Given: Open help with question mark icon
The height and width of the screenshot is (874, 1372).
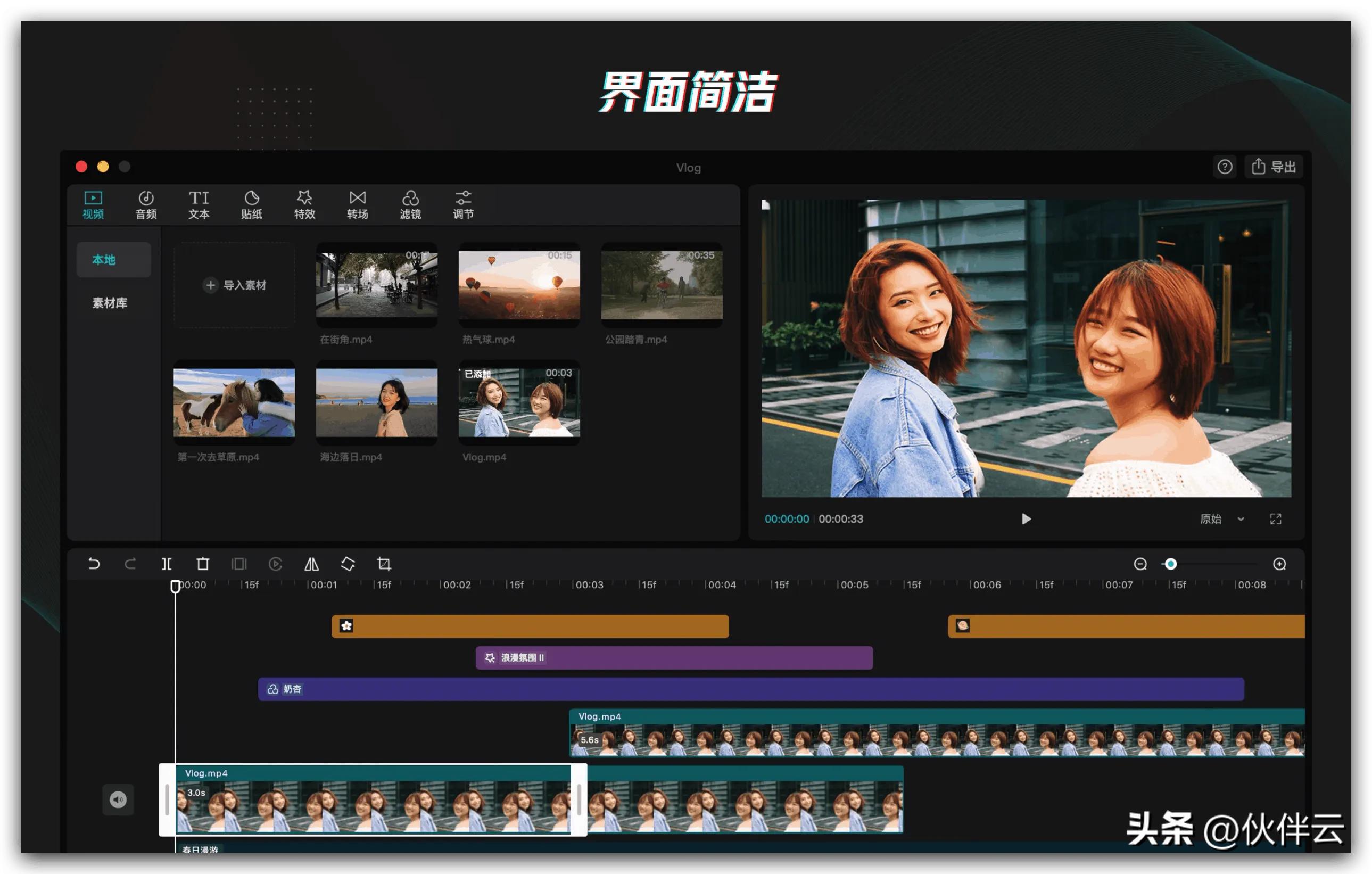Looking at the screenshot, I should pos(1225,167).
